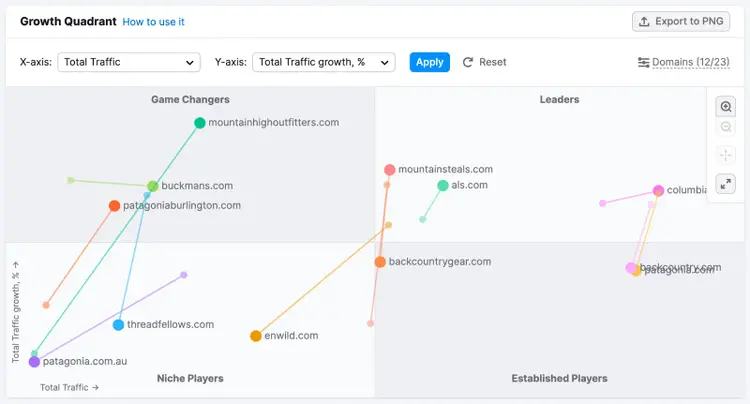The width and height of the screenshot is (750, 404).
Task: Click the Growth Quadrant title
Action: 68,22
